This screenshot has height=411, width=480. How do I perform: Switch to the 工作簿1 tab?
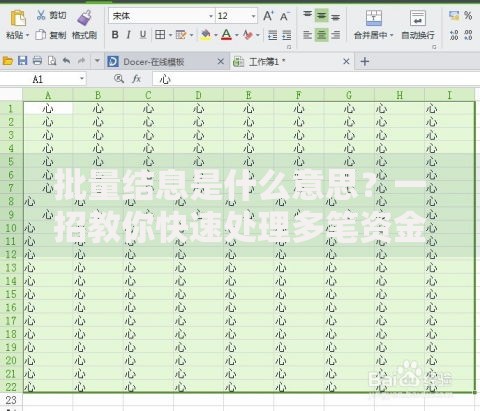tap(267, 62)
